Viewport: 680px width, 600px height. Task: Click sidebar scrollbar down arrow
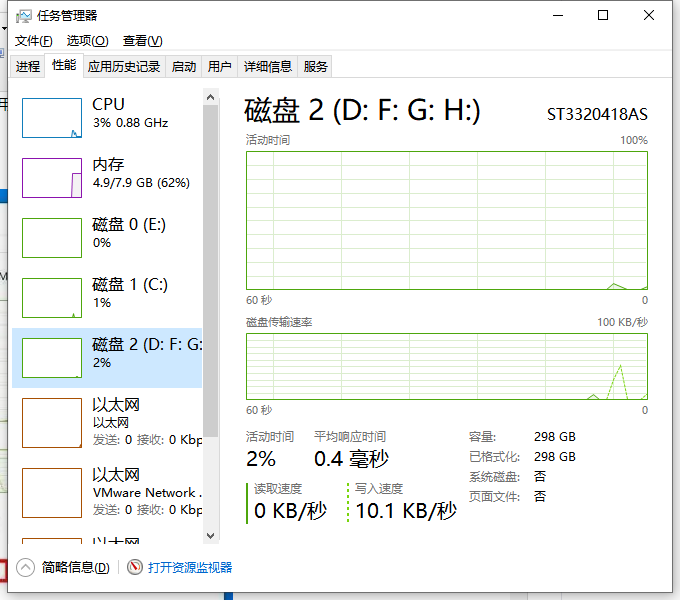click(210, 536)
